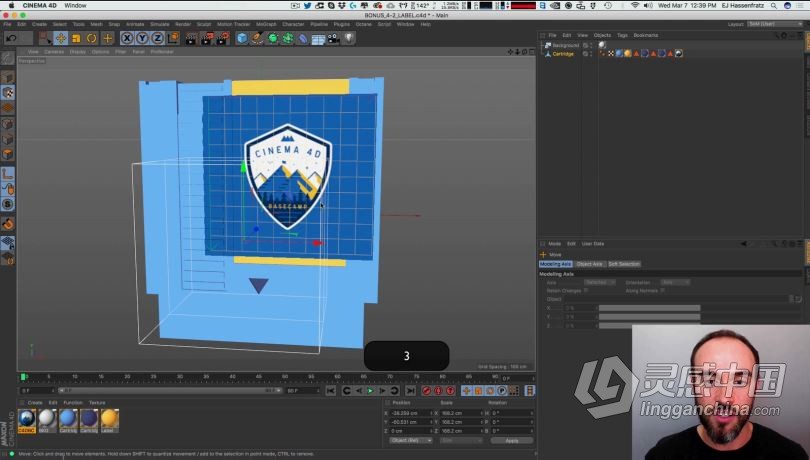
Task: Open the Create menu
Action: coord(39,24)
